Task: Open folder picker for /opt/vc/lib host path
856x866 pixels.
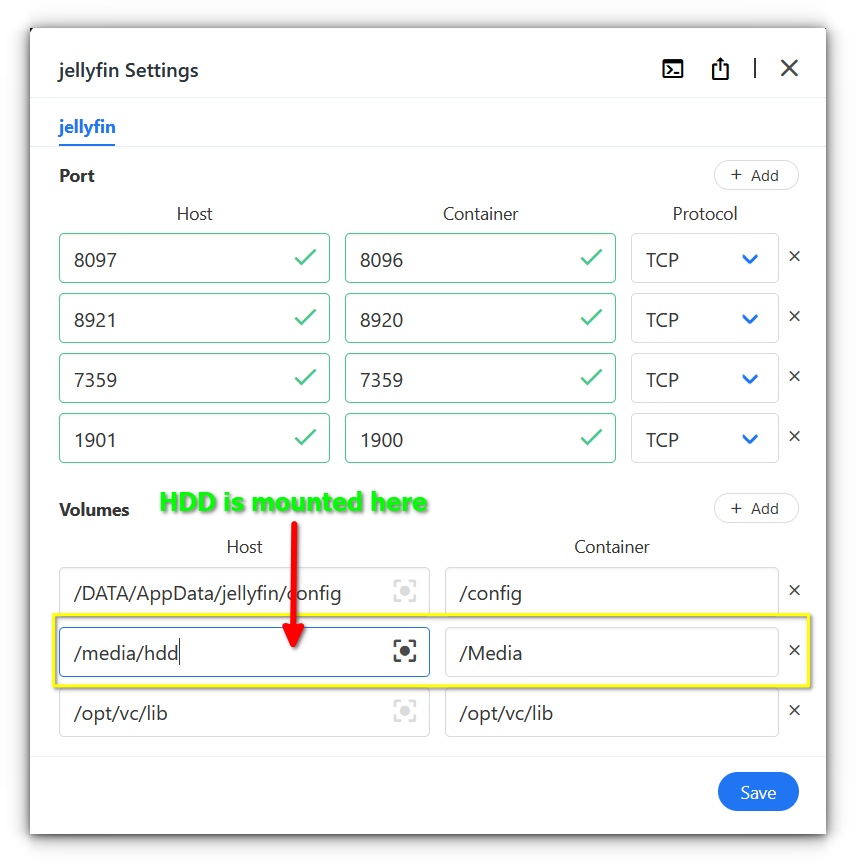Action: pyautogui.click(x=405, y=711)
